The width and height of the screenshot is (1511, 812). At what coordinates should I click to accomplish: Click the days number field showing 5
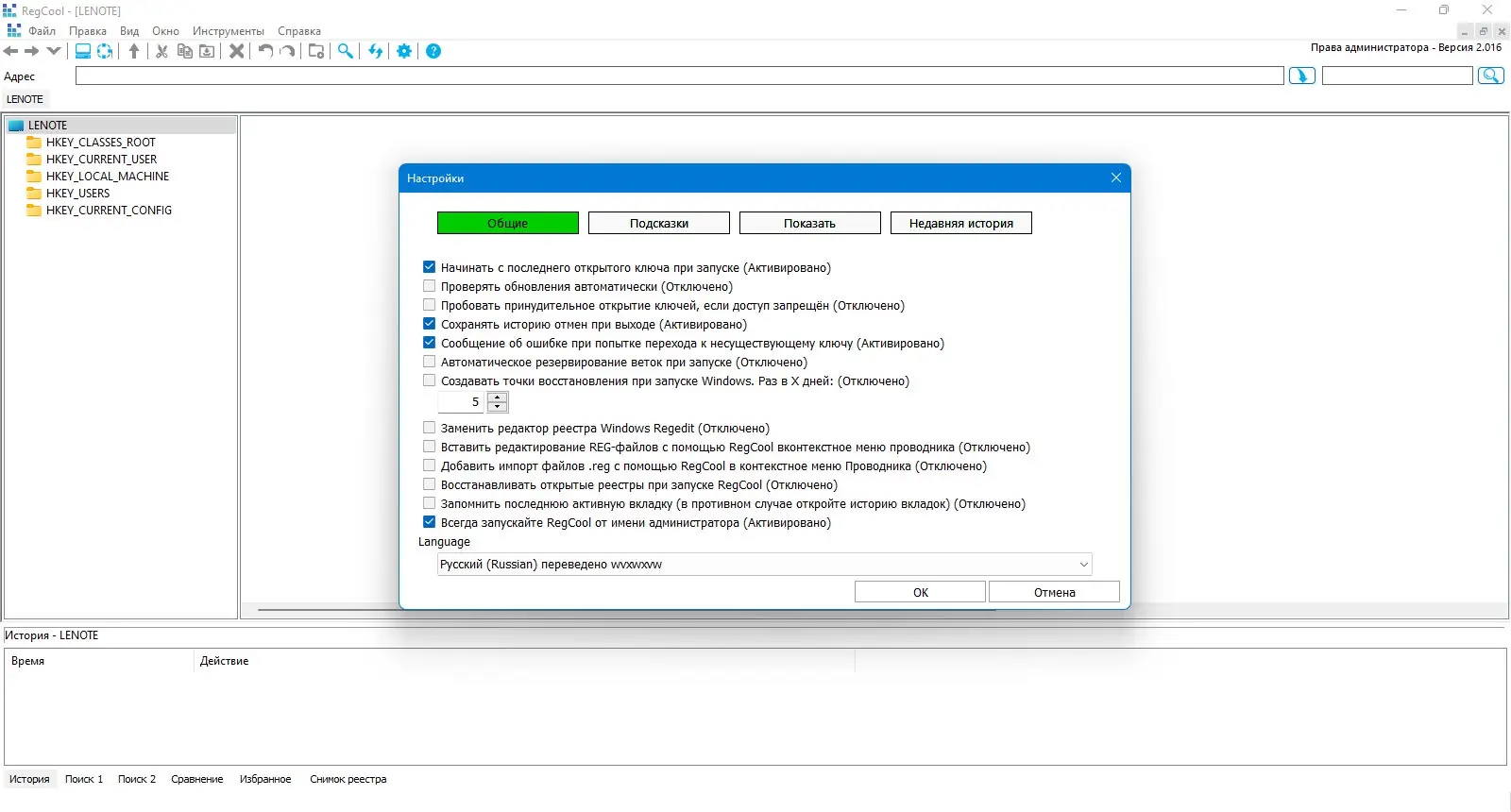pyautogui.click(x=463, y=402)
